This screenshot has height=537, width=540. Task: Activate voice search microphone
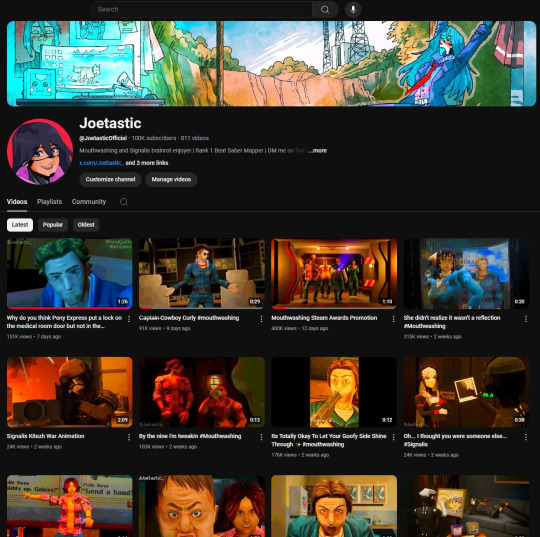353,9
